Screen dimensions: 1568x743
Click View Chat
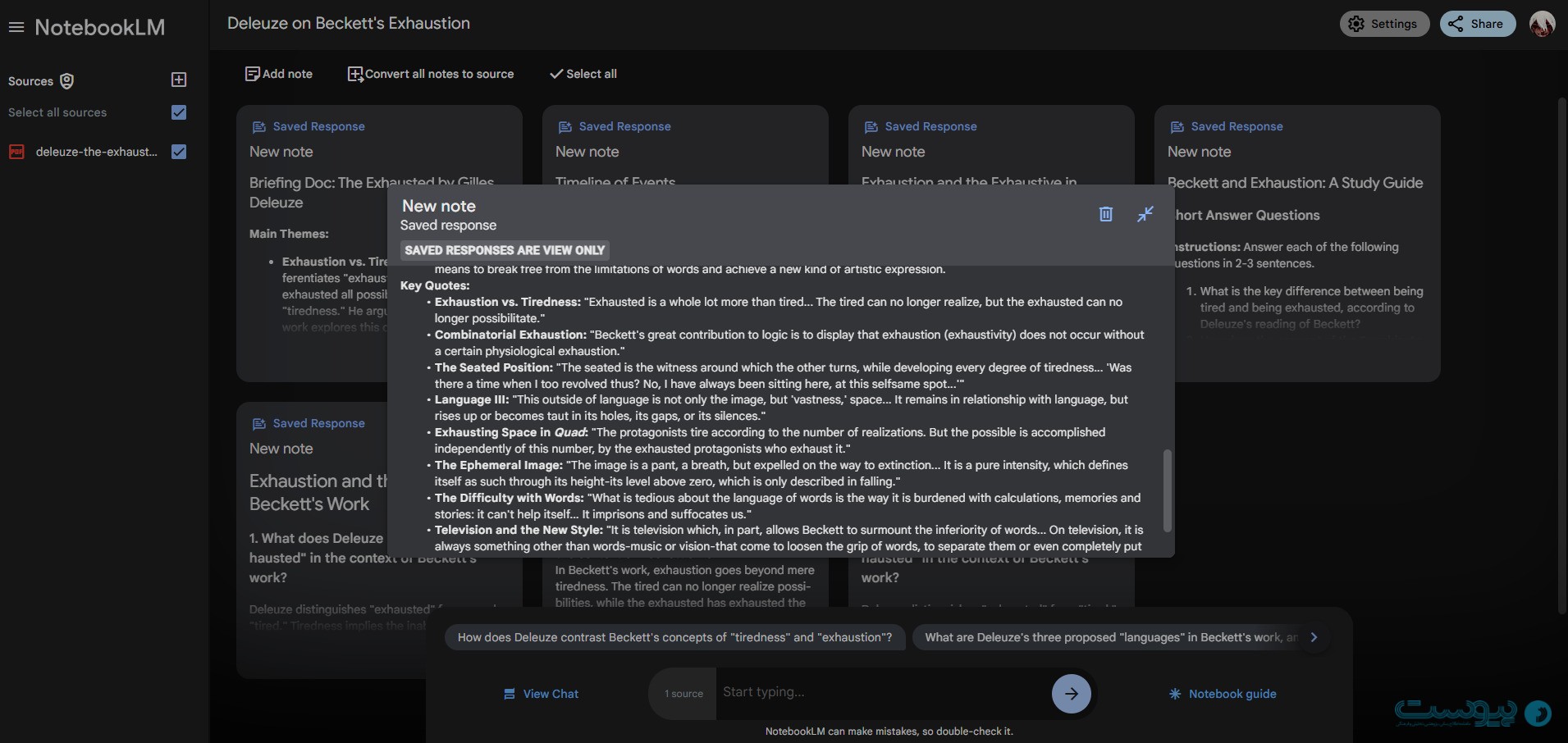click(541, 694)
